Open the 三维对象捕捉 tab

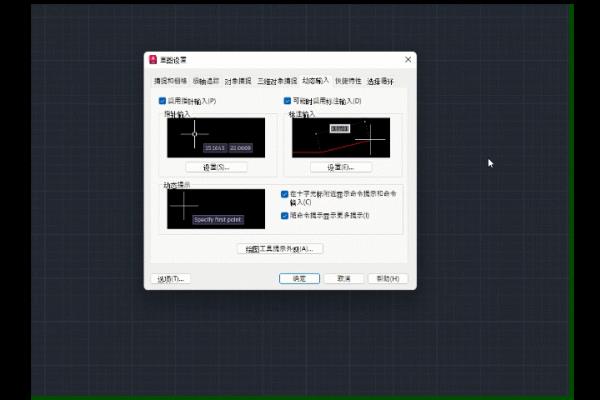[x=277, y=81]
